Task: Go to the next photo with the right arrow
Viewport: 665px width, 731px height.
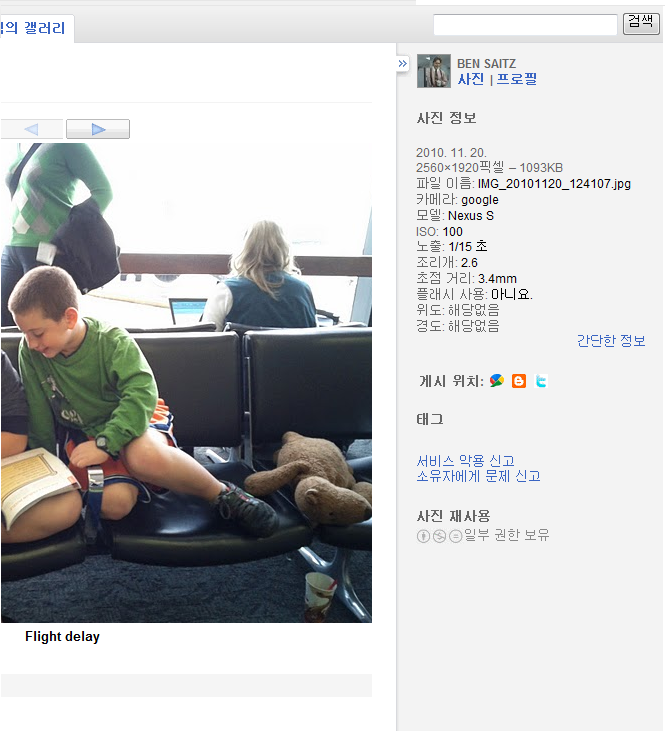Action: coord(98,129)
